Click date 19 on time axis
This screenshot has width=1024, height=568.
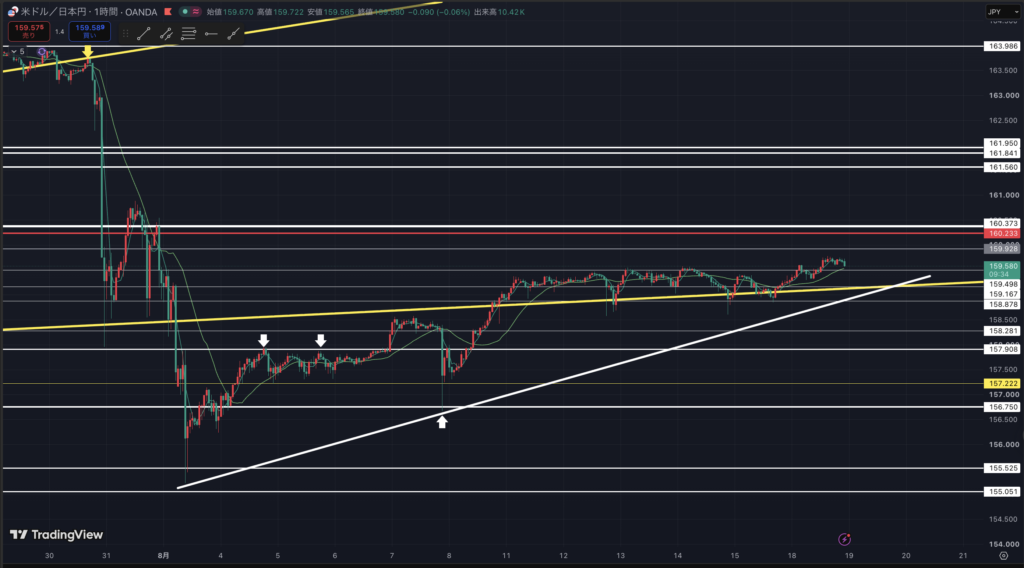tap(849, 556)
